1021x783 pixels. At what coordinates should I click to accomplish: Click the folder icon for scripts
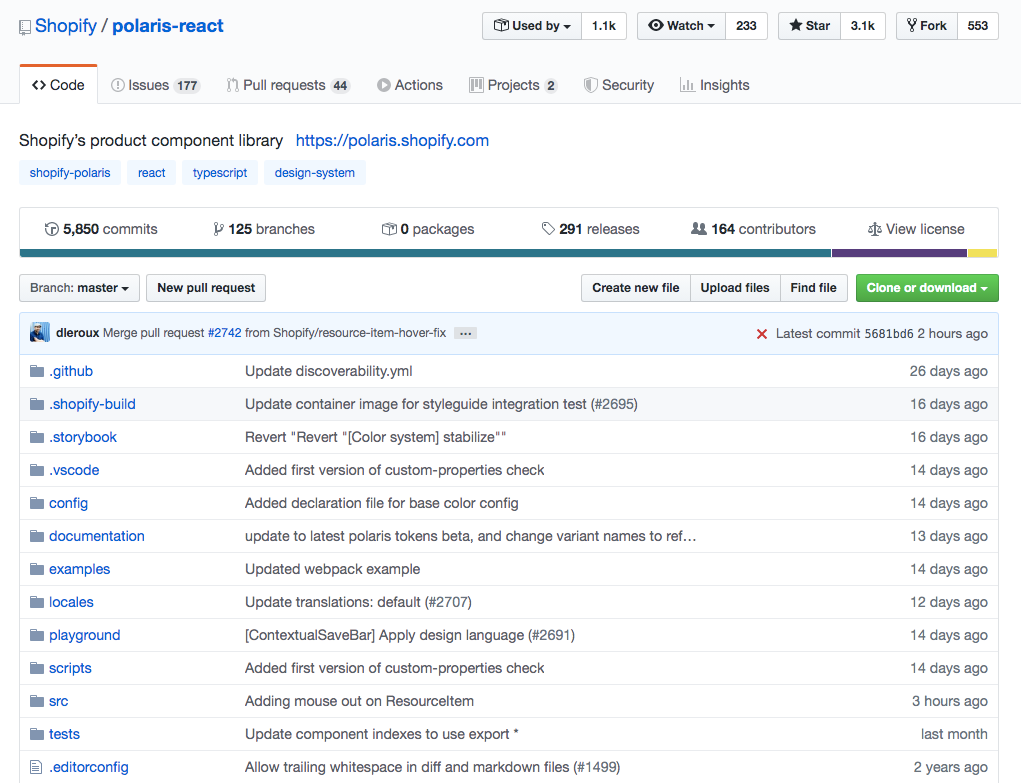(x=37, y=668)
